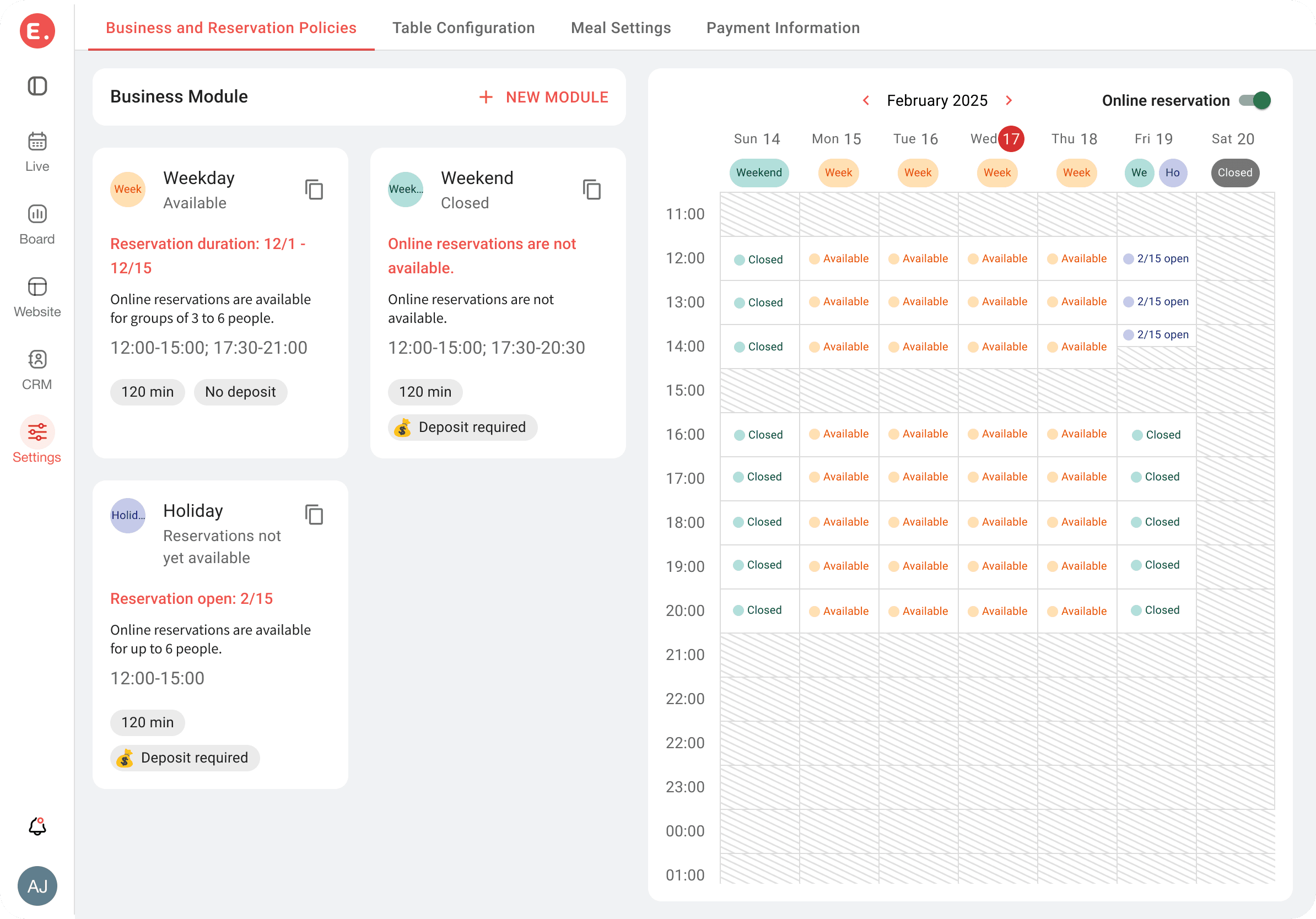The width and height of the screenshot is (1316, 919).
Task: Duplicate the Weekday module
Action: (314, 189)
